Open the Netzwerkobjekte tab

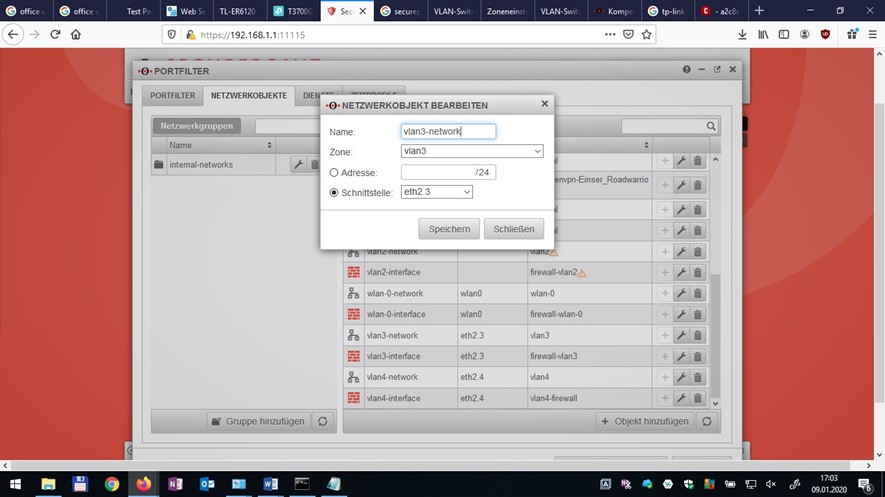tap(248, 96)
